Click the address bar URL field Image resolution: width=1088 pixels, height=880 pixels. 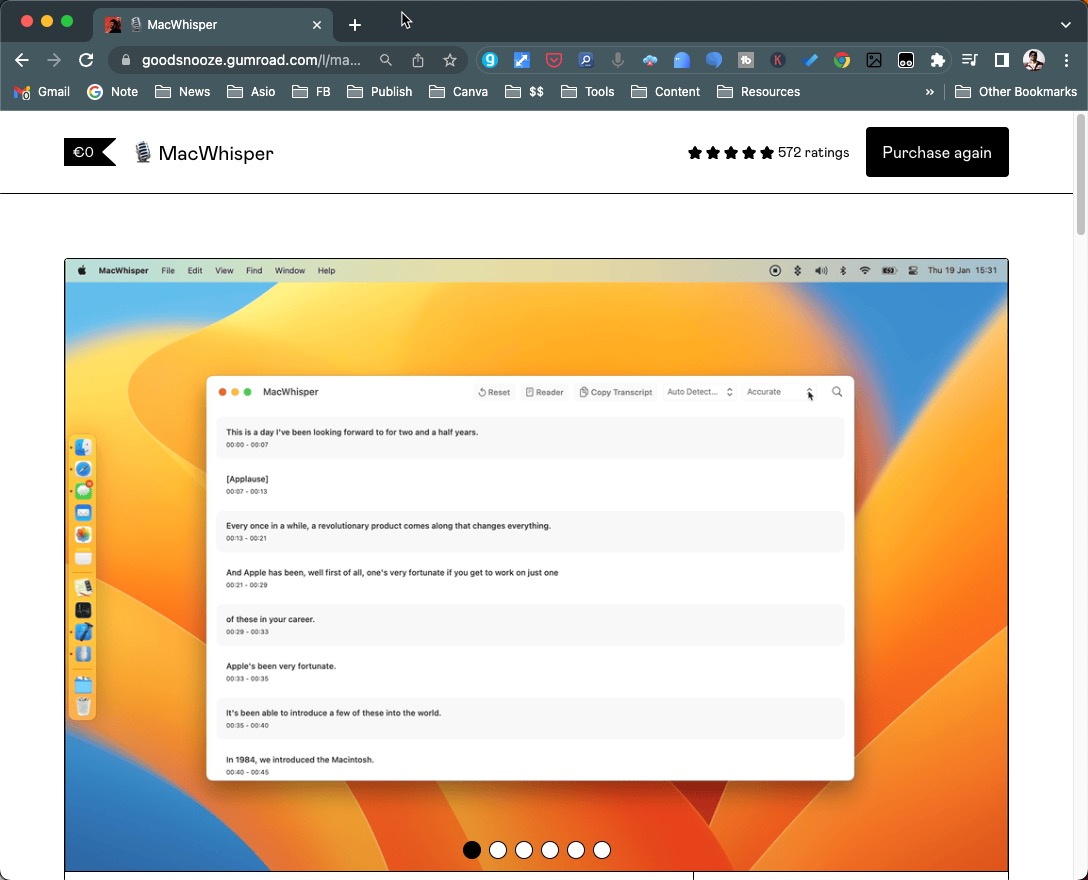click(x=251, y=60)
